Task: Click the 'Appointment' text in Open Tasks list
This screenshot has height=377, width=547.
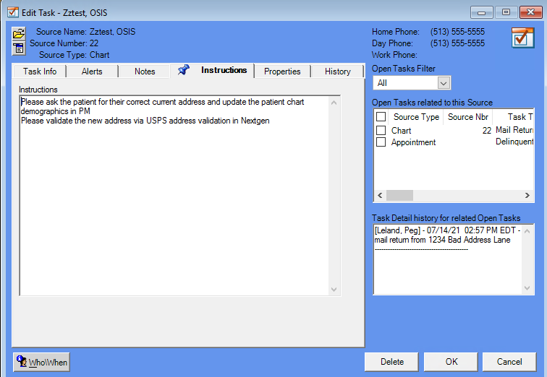Action: (x=413, y=142)
